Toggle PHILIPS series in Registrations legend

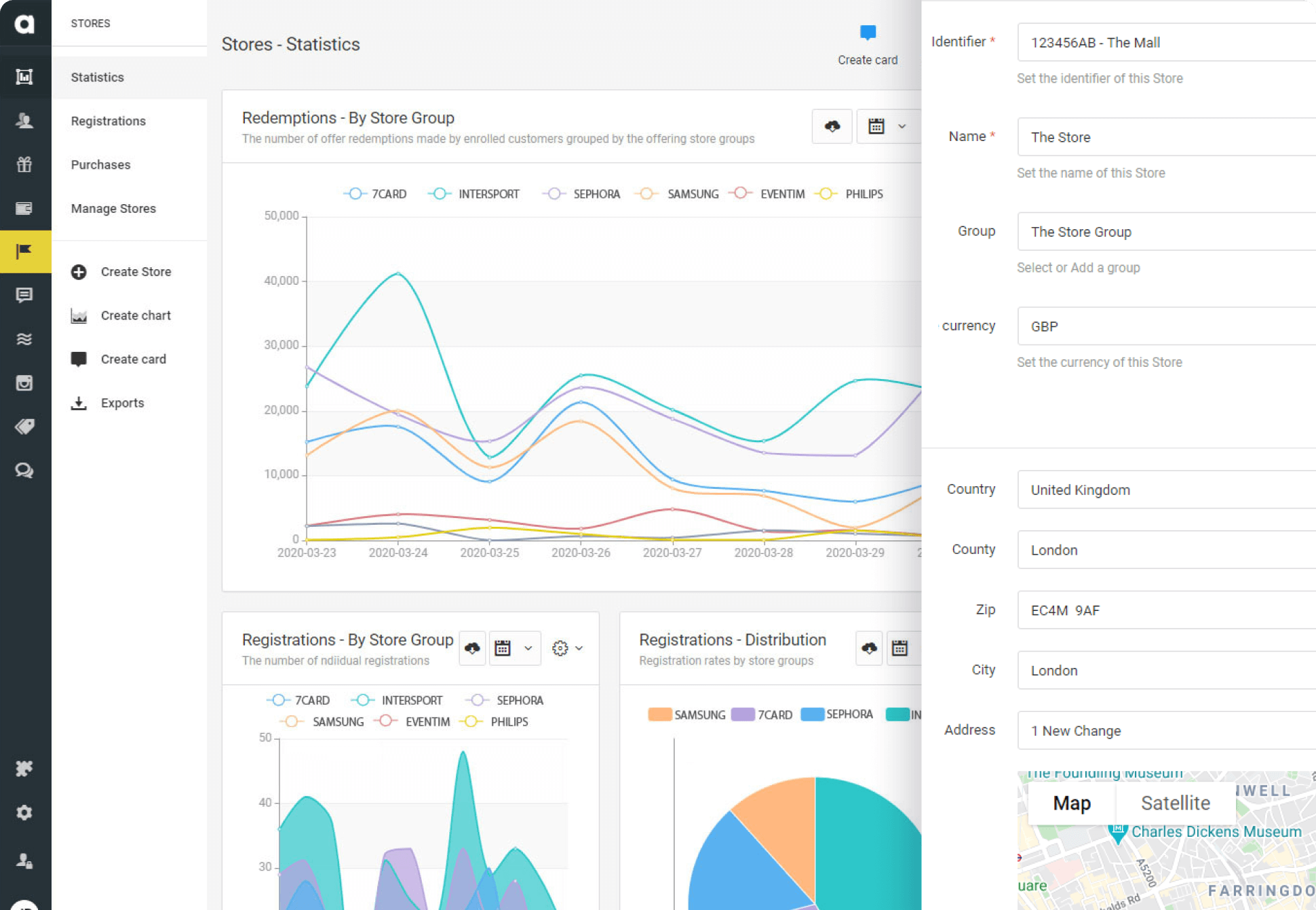(494, 721)
